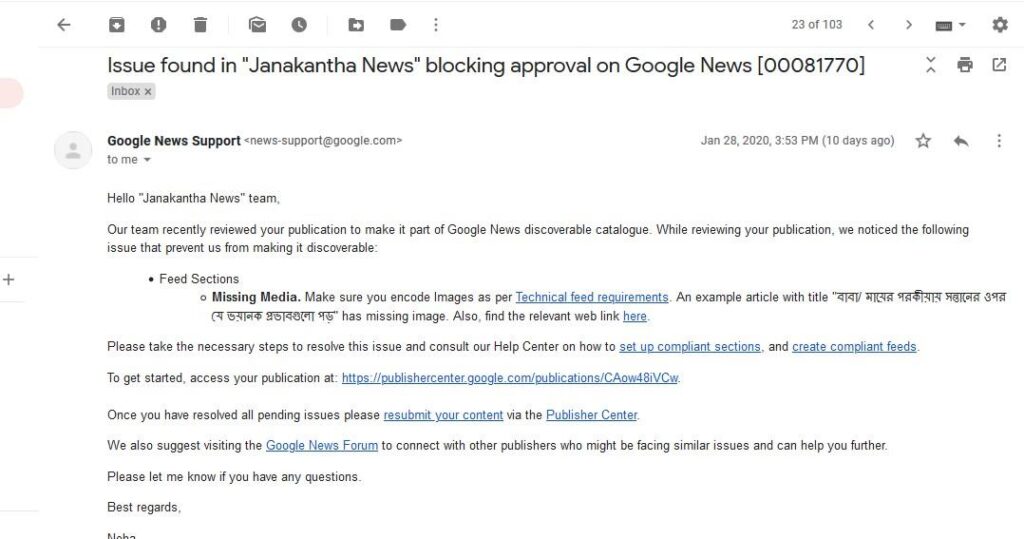1024x539 pixels.
Task: Click sender avatar icon
Action: pyautogui.click(x=73, y=150)
